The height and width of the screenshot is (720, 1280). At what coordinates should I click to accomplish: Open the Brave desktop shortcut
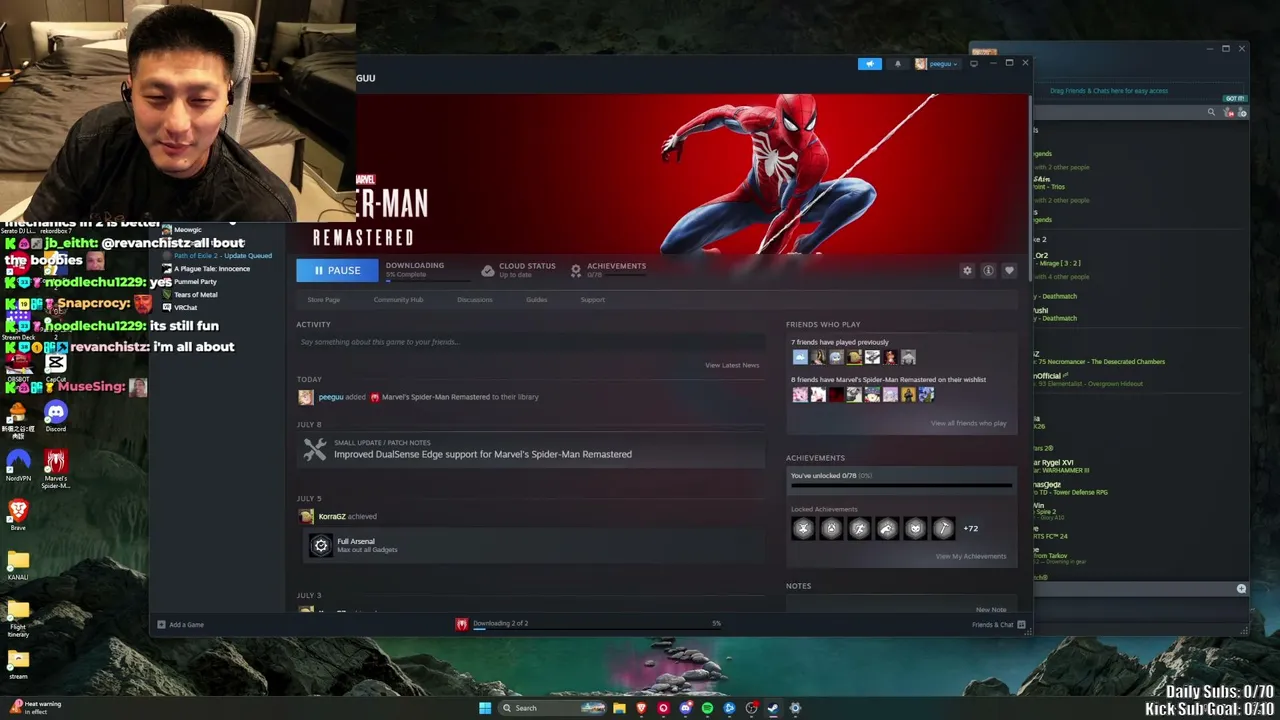click(x=18, y=515)
